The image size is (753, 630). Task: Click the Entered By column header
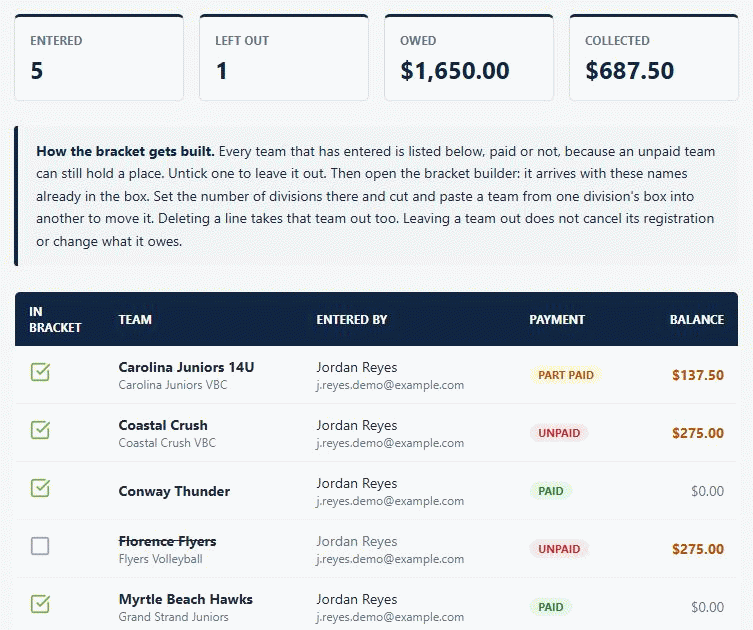[x=352, y=319]
